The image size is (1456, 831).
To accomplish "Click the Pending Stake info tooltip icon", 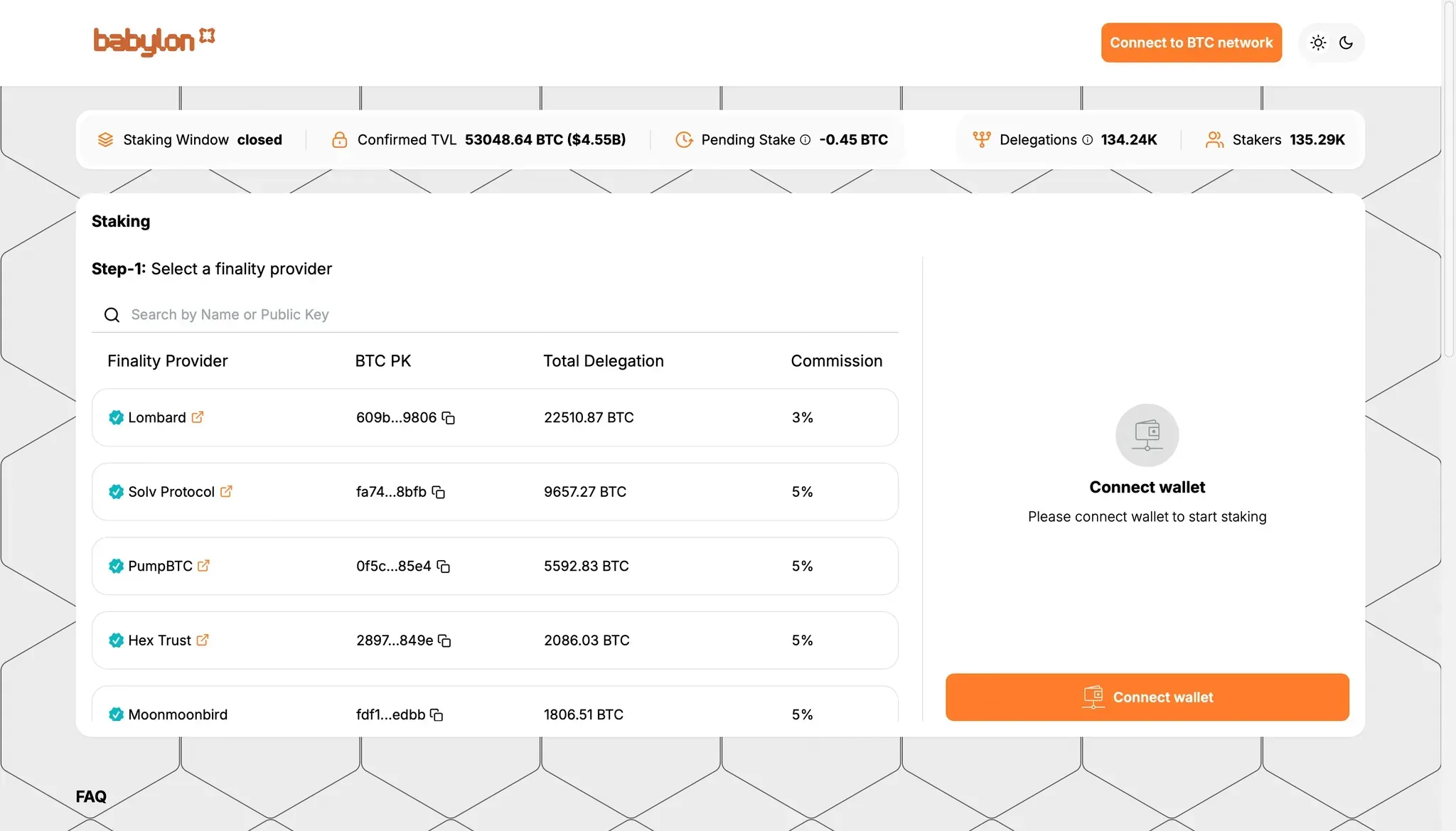I will [x=805, y=140].
